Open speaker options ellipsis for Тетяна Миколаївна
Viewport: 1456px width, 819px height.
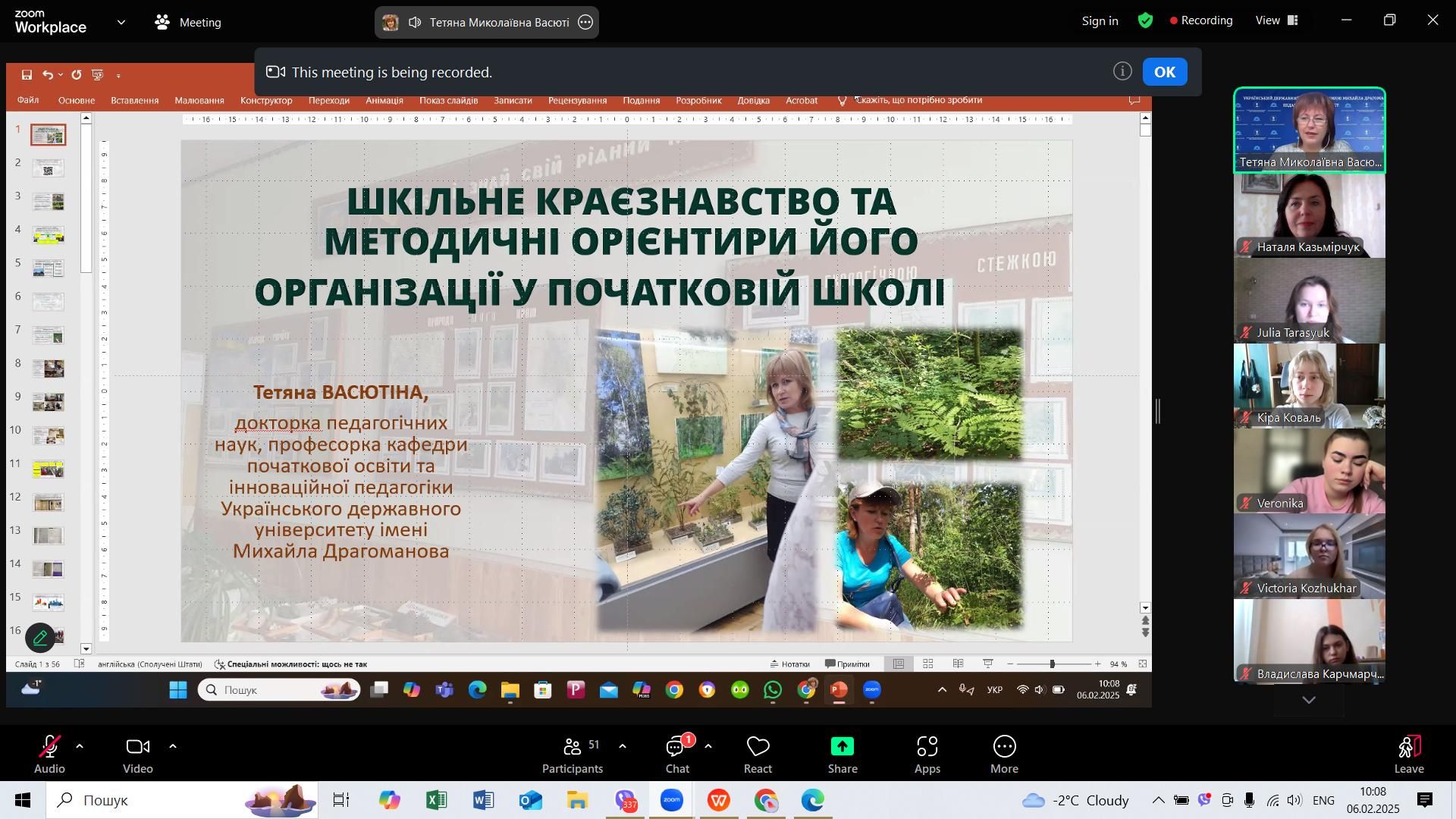[x=585, y=23]
